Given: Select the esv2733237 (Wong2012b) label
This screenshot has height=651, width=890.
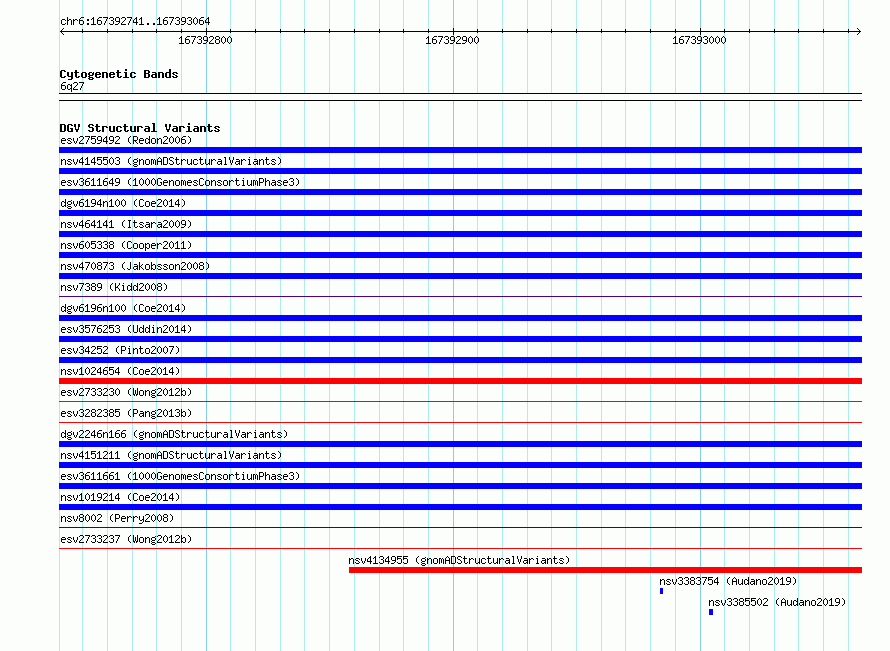Looking at the screenshot, I should coord(126,539).
